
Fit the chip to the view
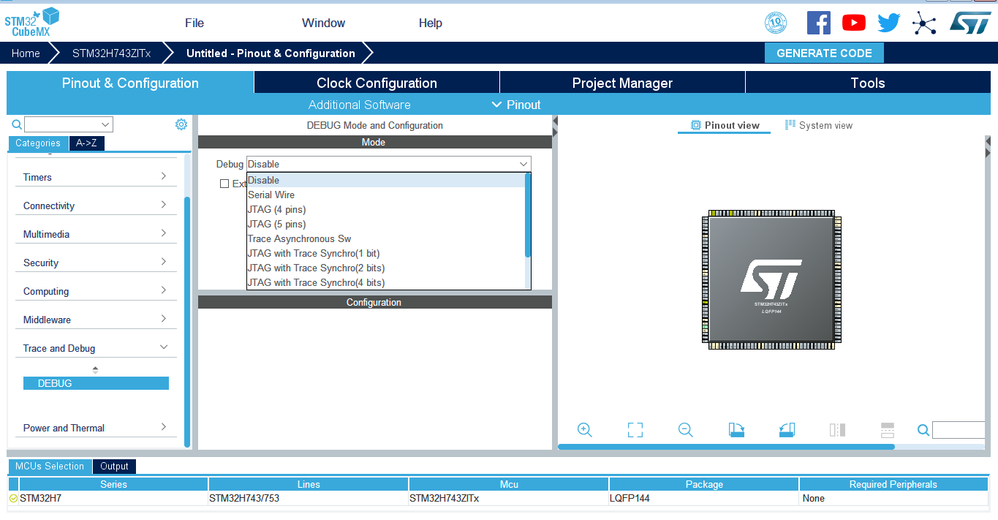[x=635, y=430]
